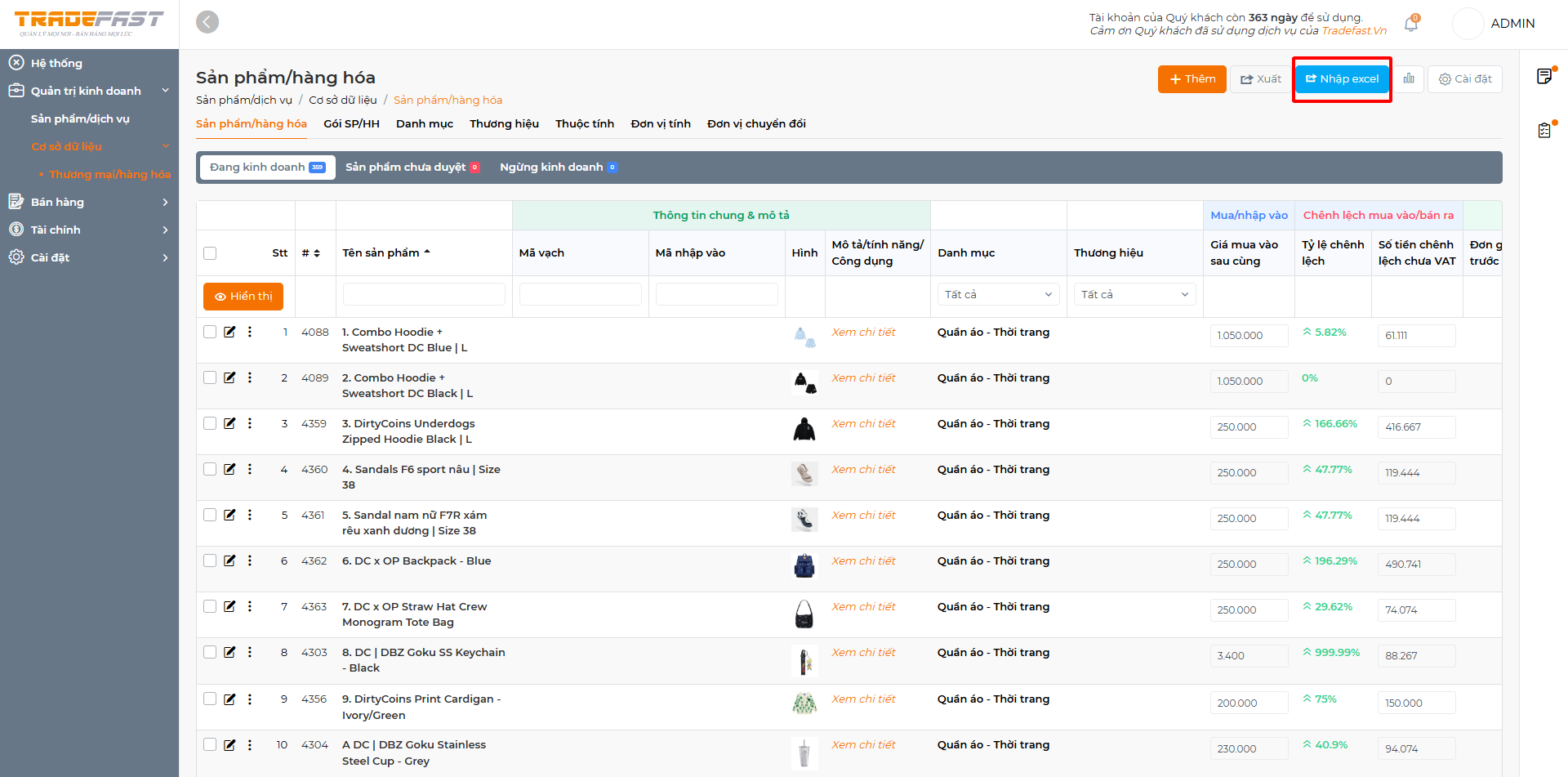Click edit pencil icon for Sandals F6 sport row
This screenshot has width=1568, height=777.
(229, 469)
